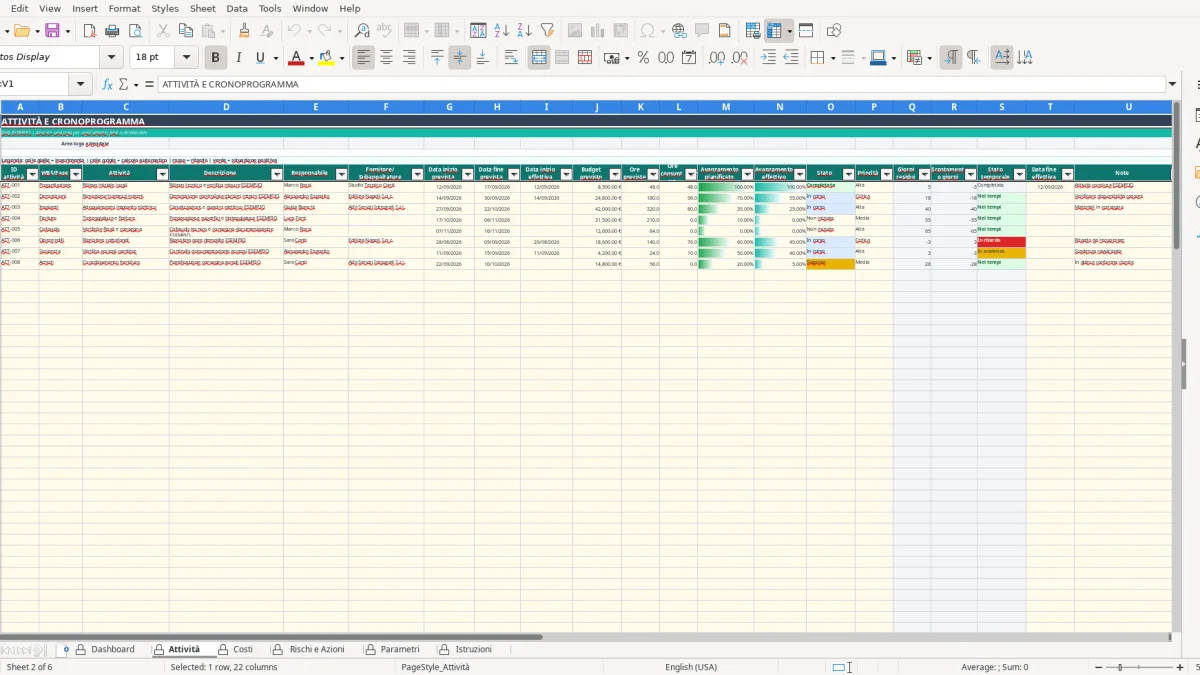Click the Decrease Indent icon
The image size is (1200, 675).
791,58
